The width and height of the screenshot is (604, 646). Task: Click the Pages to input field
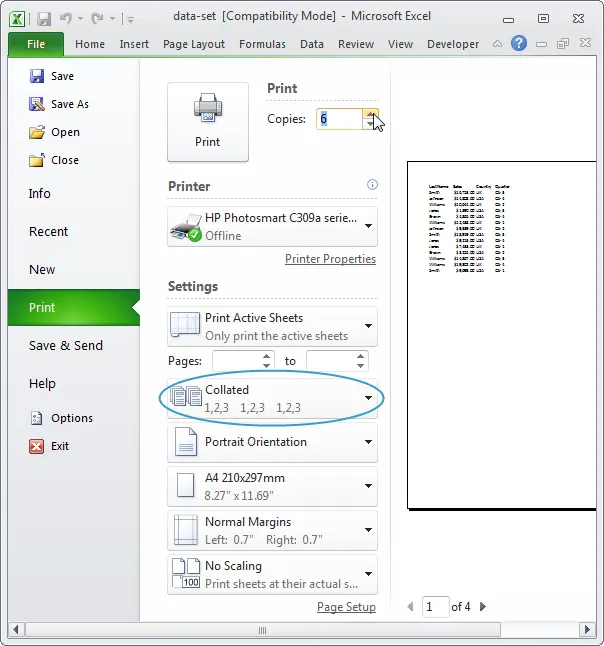pyautogui.click(x=331, y=361)
